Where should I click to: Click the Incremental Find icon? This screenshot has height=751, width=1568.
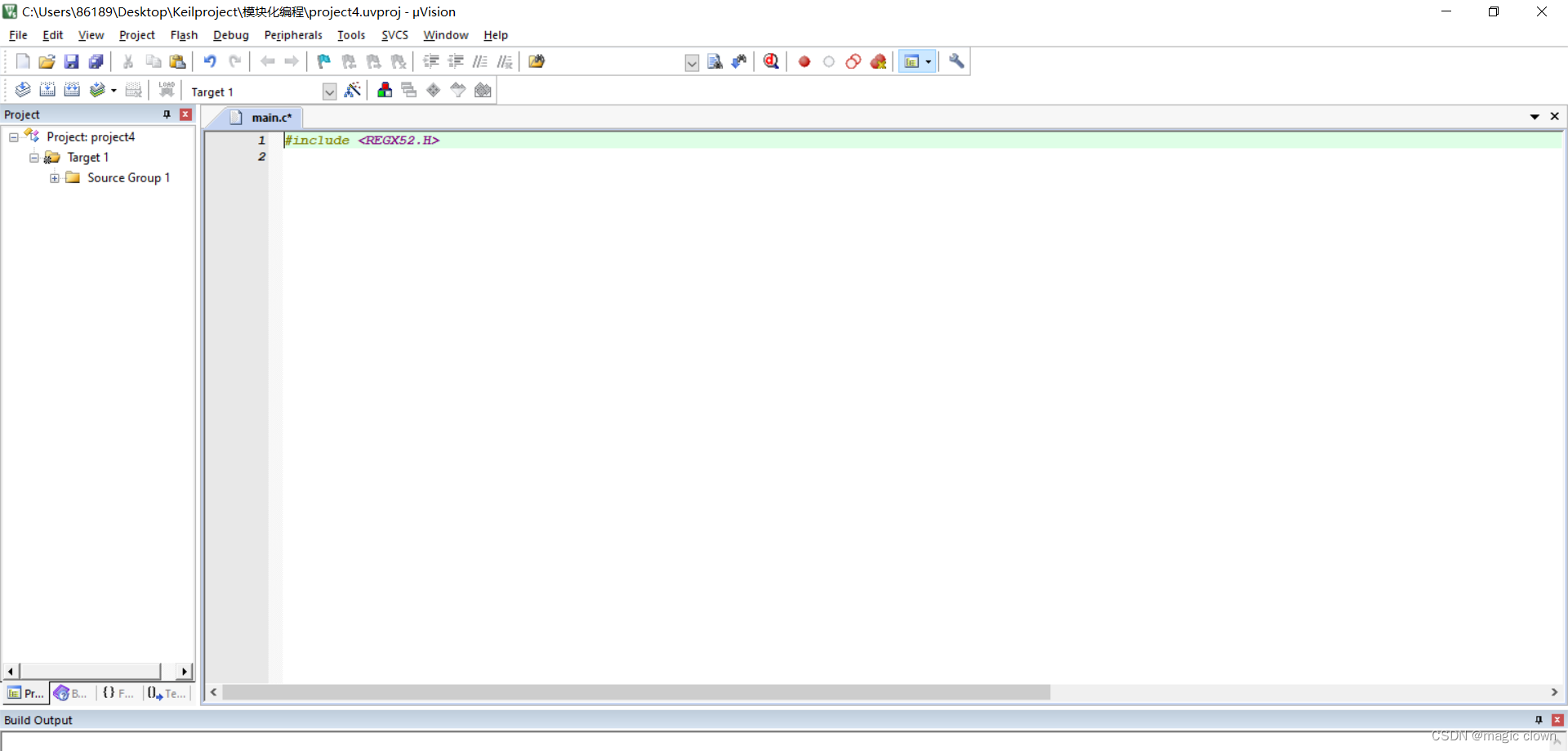(x=739, y=61)
